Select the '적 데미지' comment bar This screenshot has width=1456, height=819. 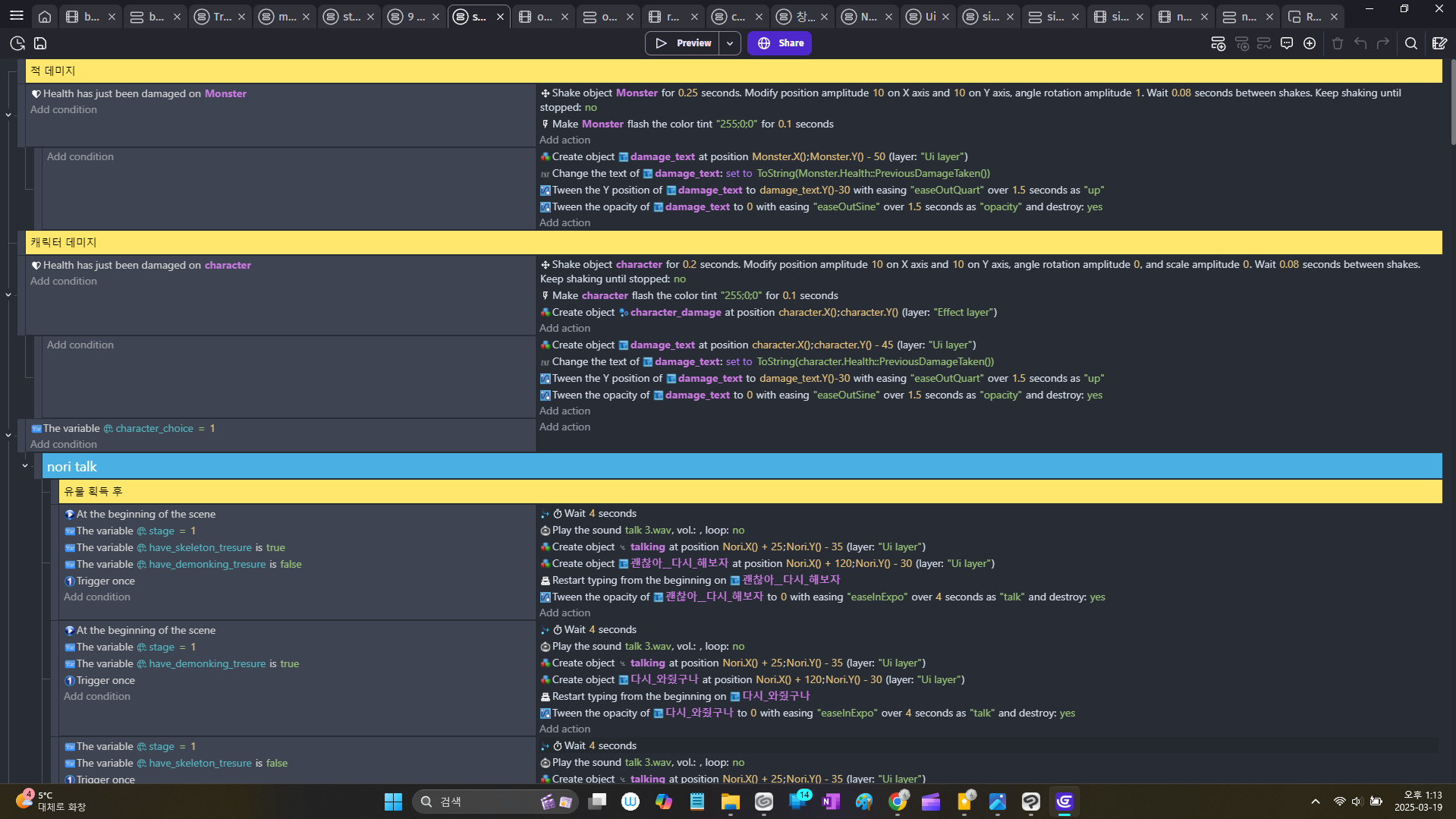pyautogui.click(x=734, y=71)
